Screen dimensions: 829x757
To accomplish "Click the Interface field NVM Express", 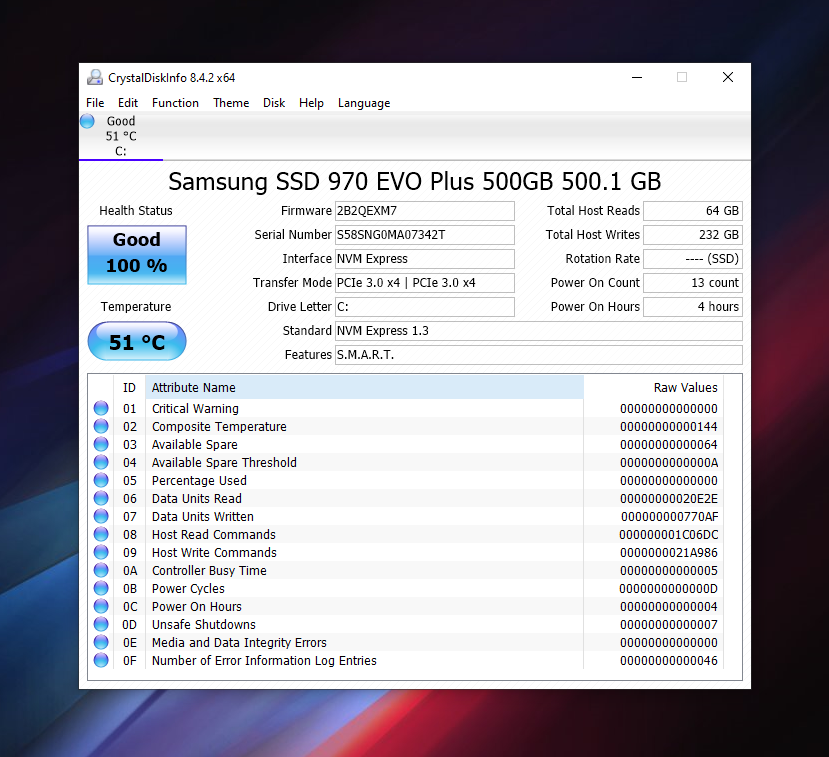I will pos(425,259).
